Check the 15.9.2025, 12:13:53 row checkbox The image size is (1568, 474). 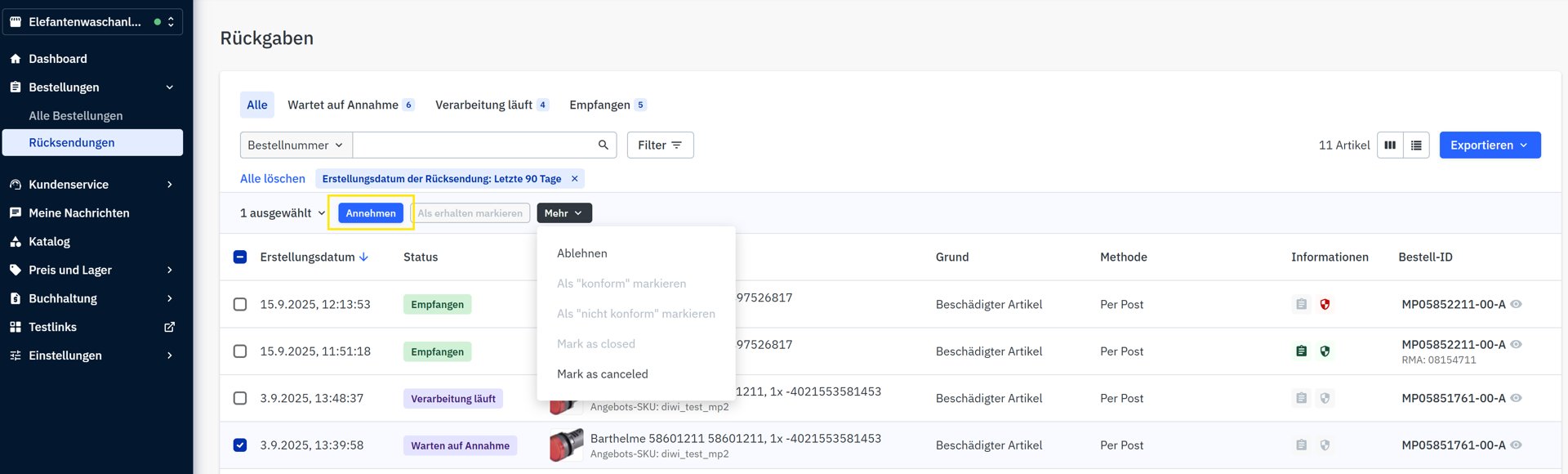point(240,304)
